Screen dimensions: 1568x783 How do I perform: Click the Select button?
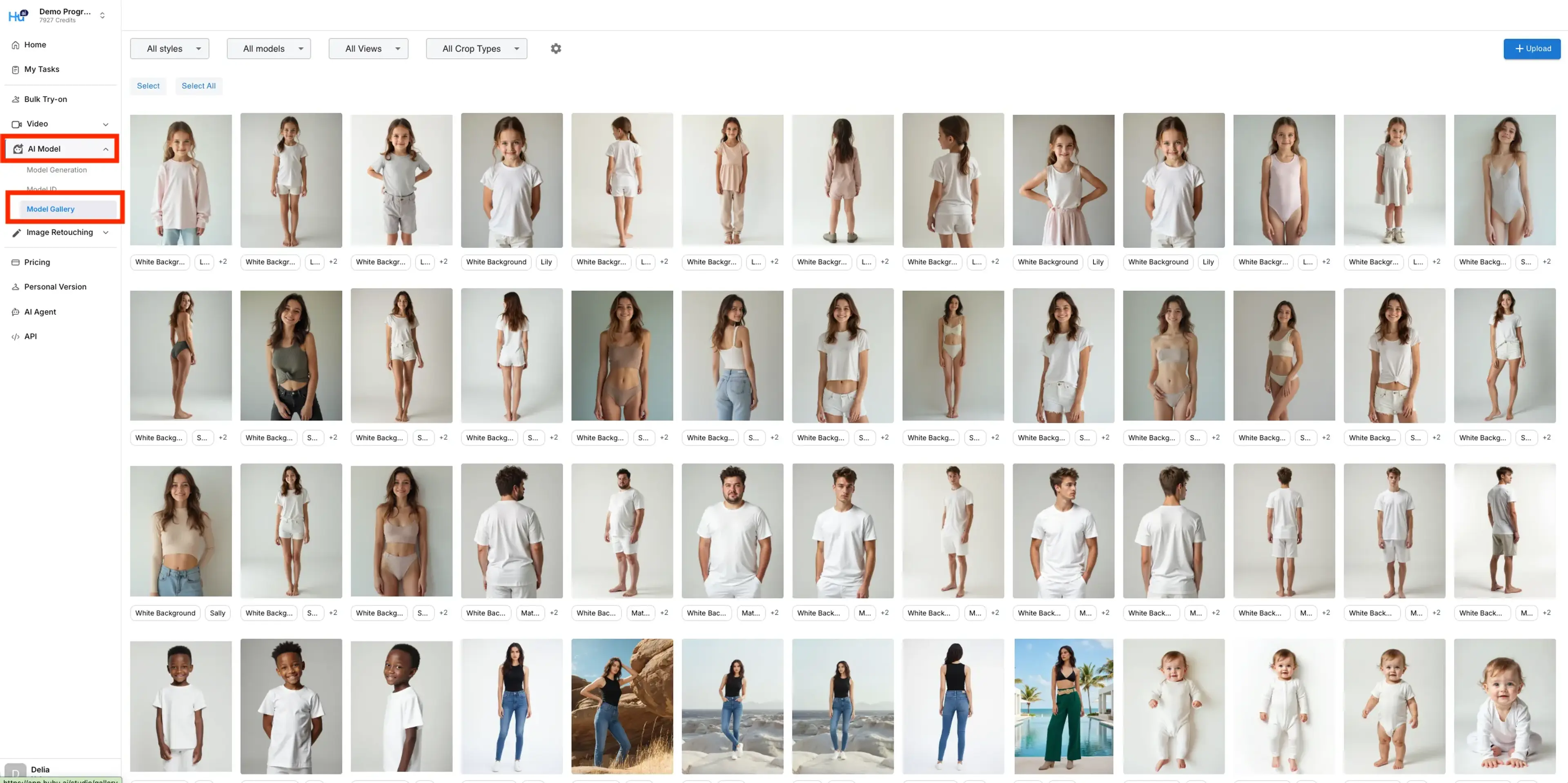[x=148, y=86]
